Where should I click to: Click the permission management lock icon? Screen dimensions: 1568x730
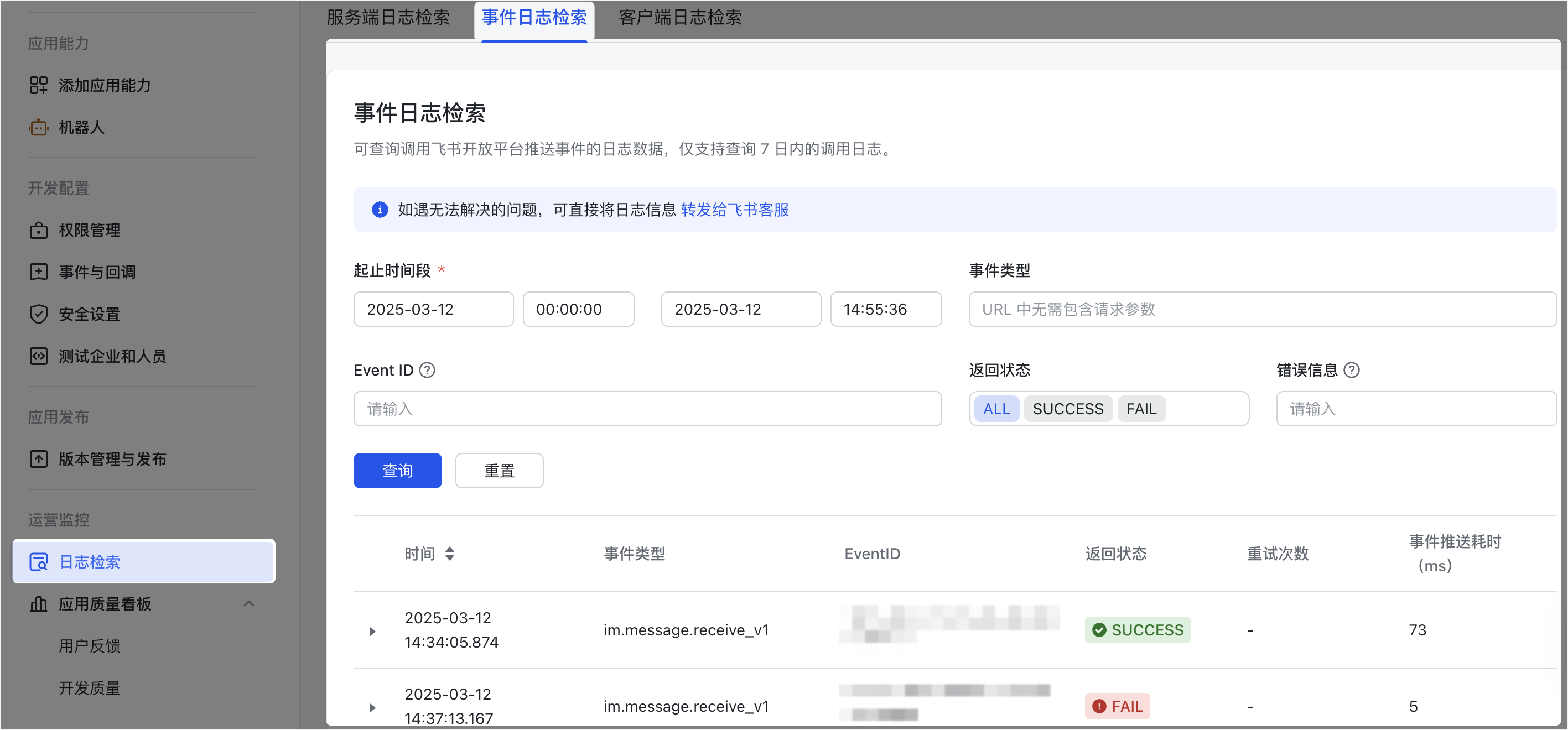[38, 231]
